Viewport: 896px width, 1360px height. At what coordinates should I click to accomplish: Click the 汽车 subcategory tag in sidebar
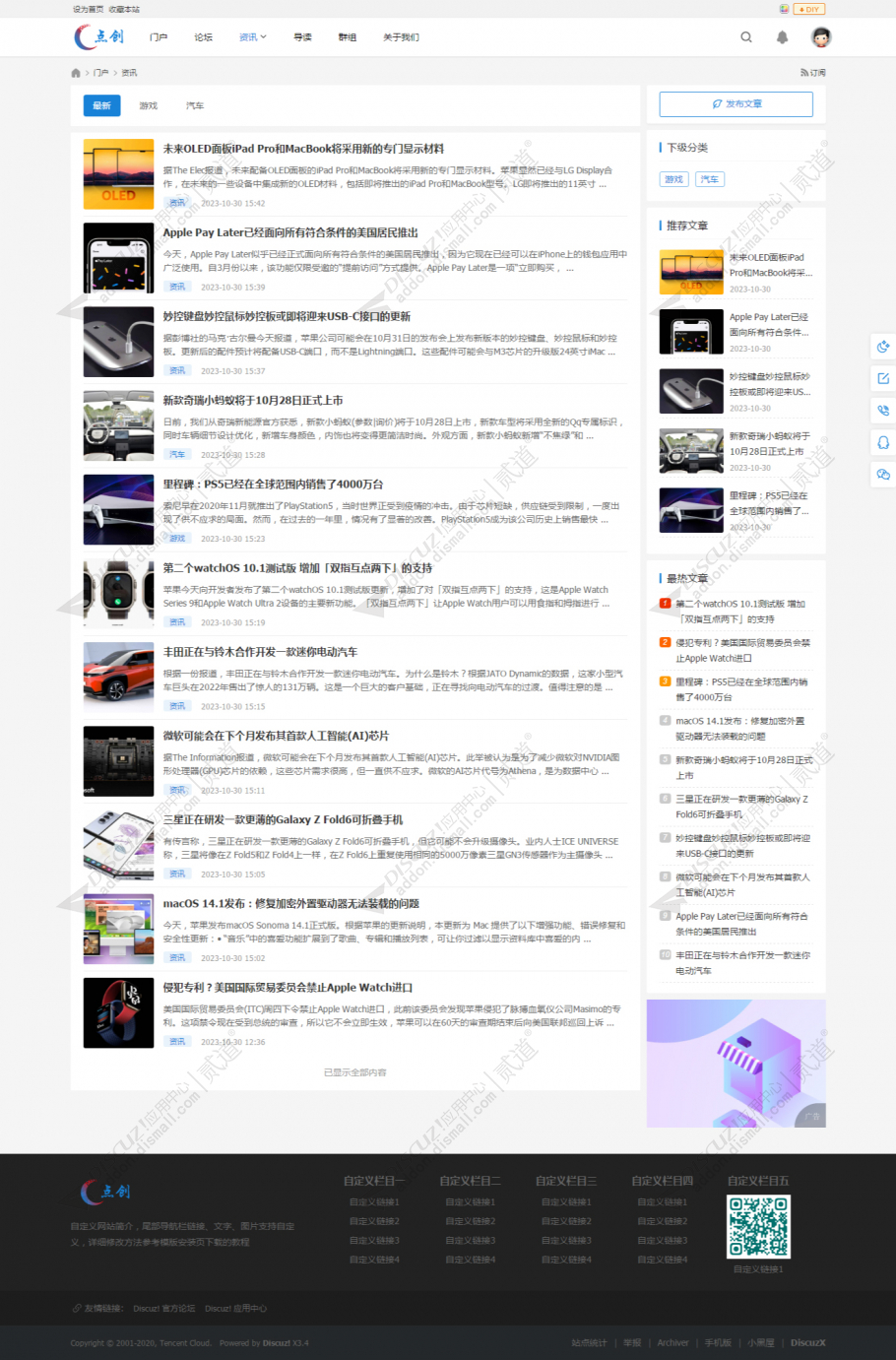click(709, 179)
